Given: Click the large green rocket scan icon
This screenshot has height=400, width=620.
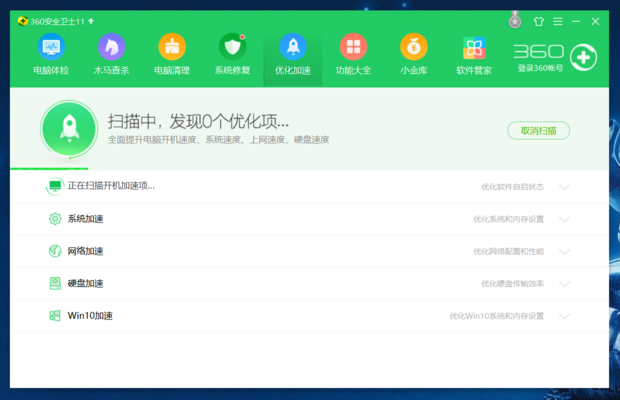Looking at the screenshot, I should click(69, 129).
